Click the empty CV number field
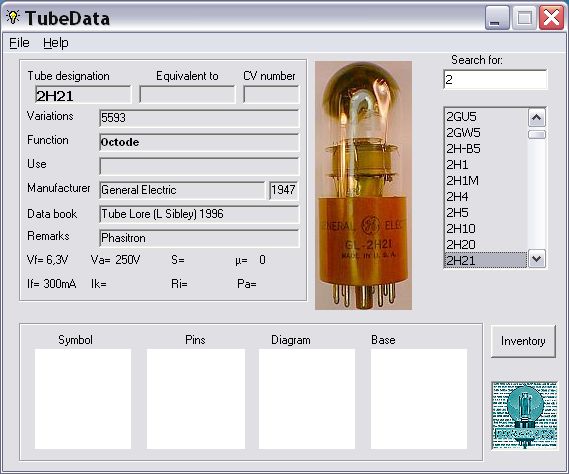 271,95
